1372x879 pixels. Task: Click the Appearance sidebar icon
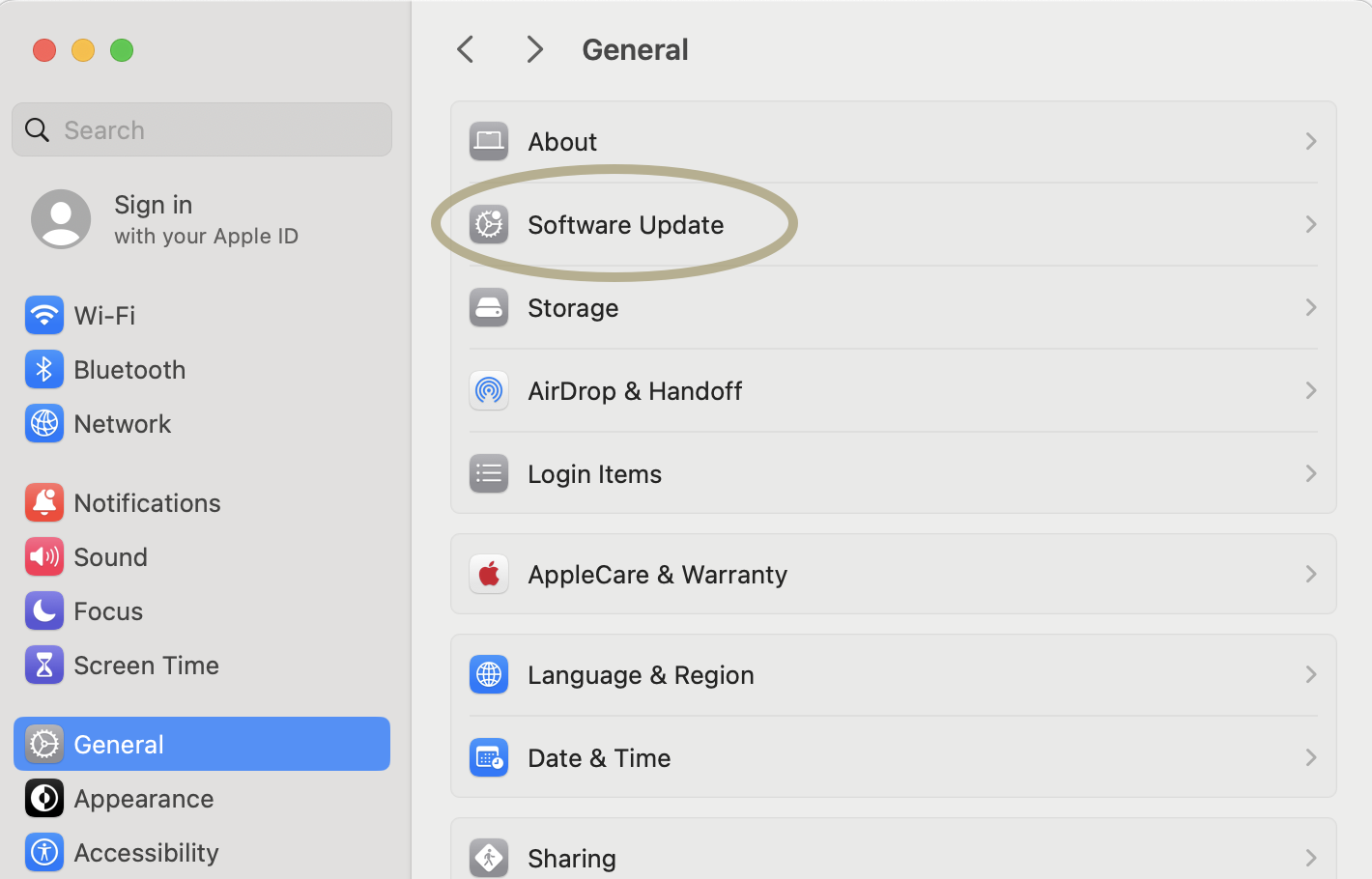click(44, 799)
